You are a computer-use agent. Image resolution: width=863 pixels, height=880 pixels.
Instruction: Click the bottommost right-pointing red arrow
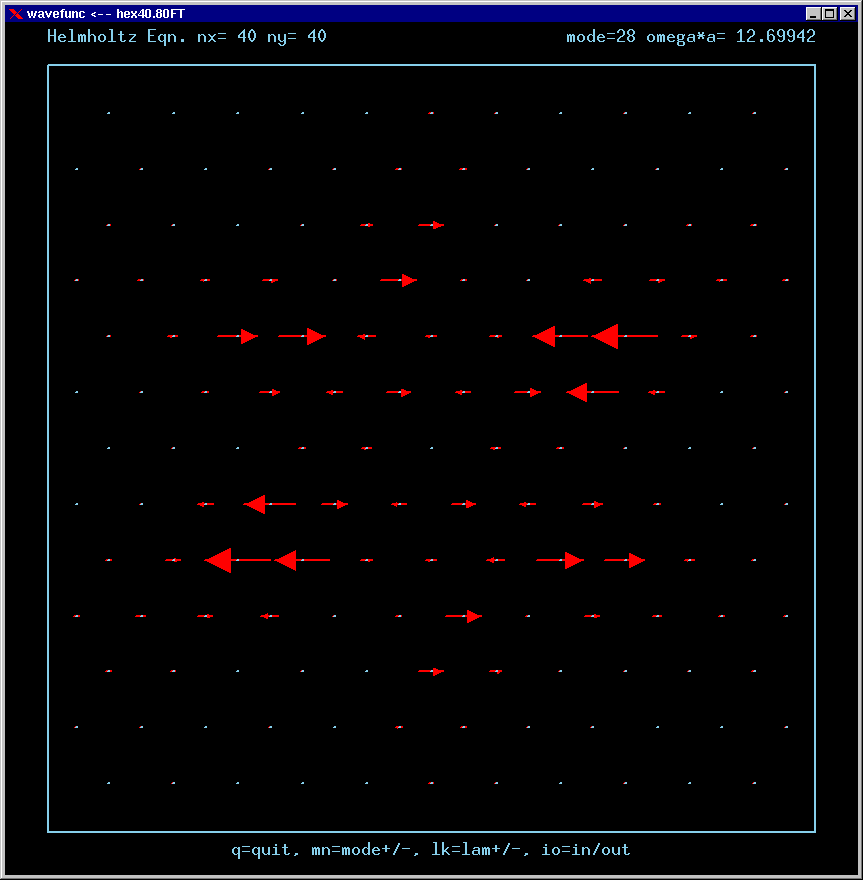[431, 671]
